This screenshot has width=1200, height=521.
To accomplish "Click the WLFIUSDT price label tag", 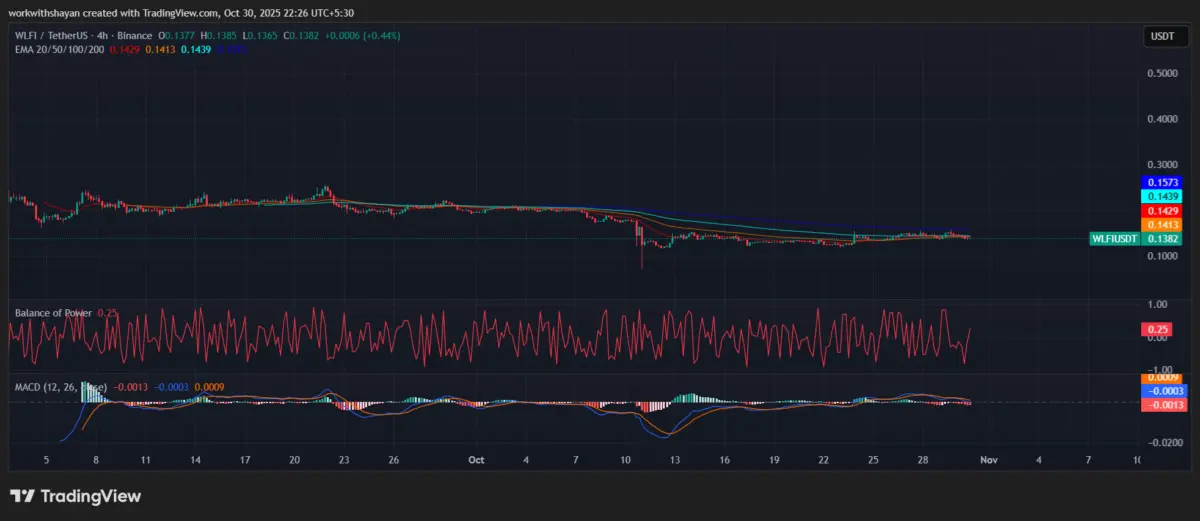I will [x=1115, y=239].
